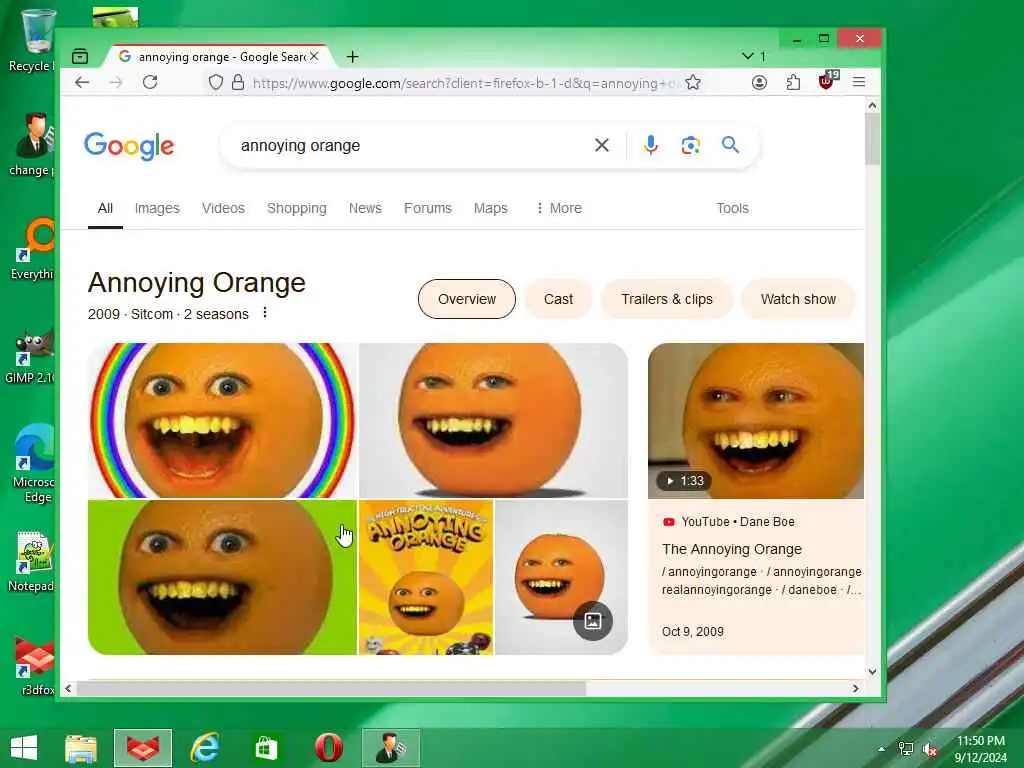
Task: Select the Watch show chip
Action: (798, 299)
